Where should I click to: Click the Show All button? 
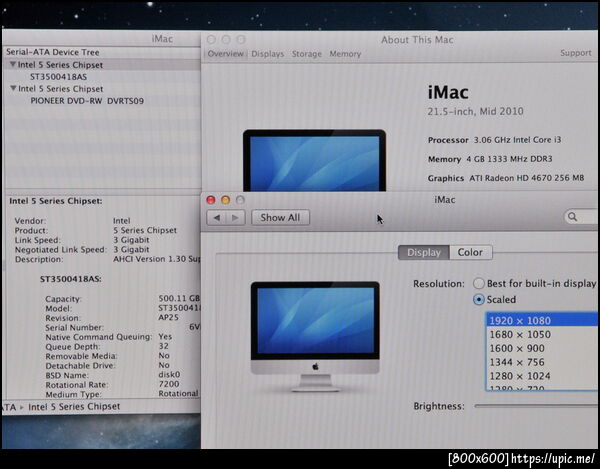click(280, 218)
